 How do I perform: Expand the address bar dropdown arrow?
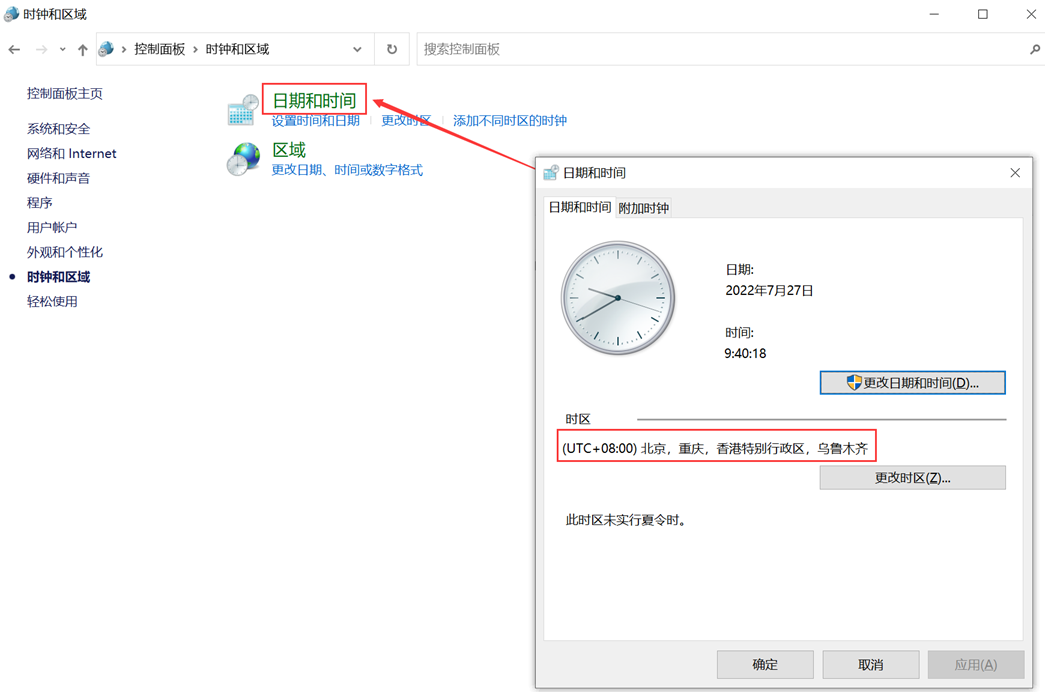356,48
